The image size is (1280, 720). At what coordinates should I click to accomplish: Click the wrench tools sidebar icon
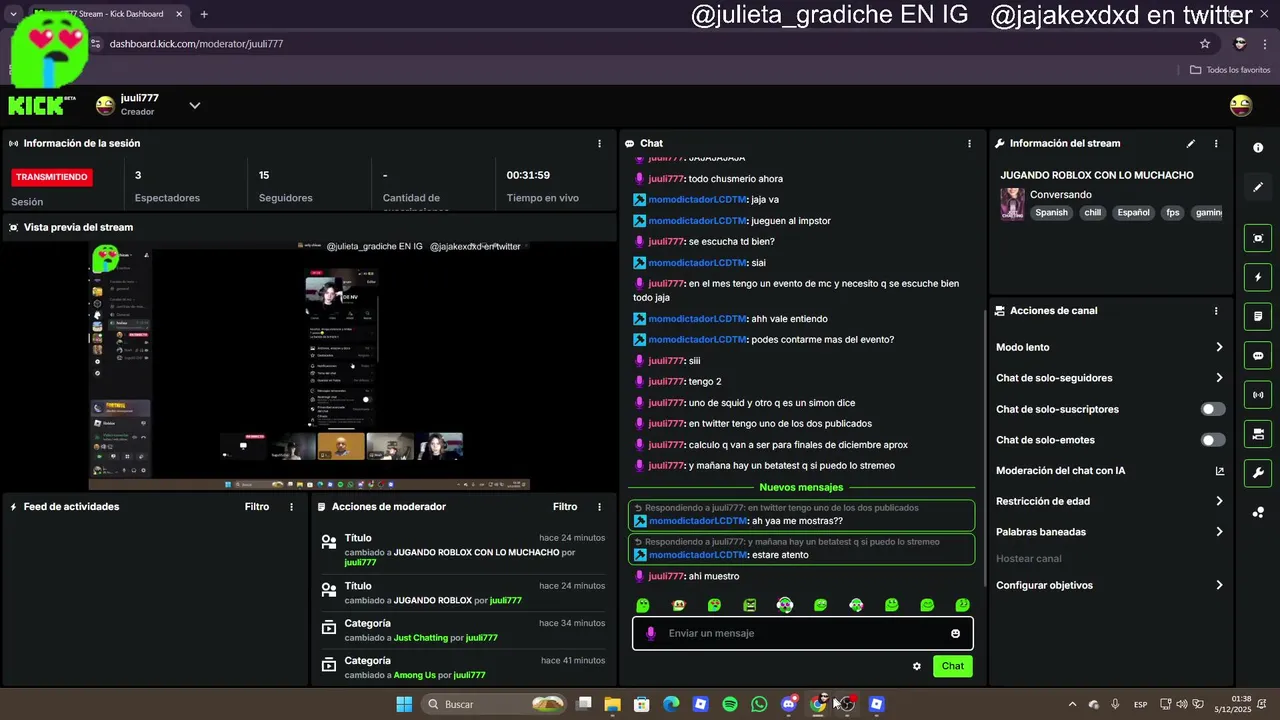[1258, 473]
